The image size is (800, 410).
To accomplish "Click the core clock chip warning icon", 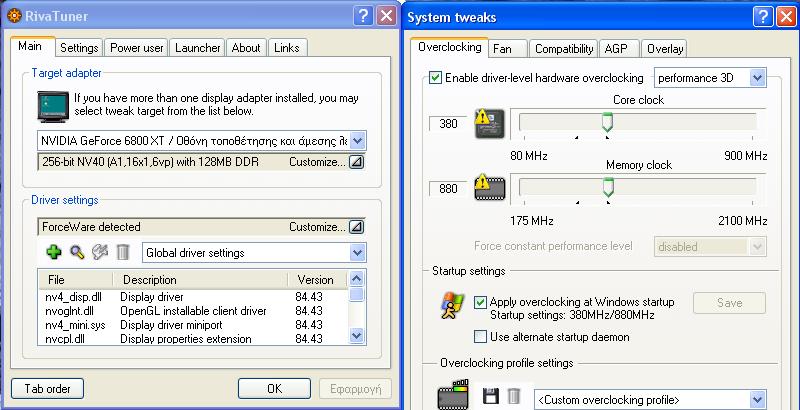I will 490,123.
